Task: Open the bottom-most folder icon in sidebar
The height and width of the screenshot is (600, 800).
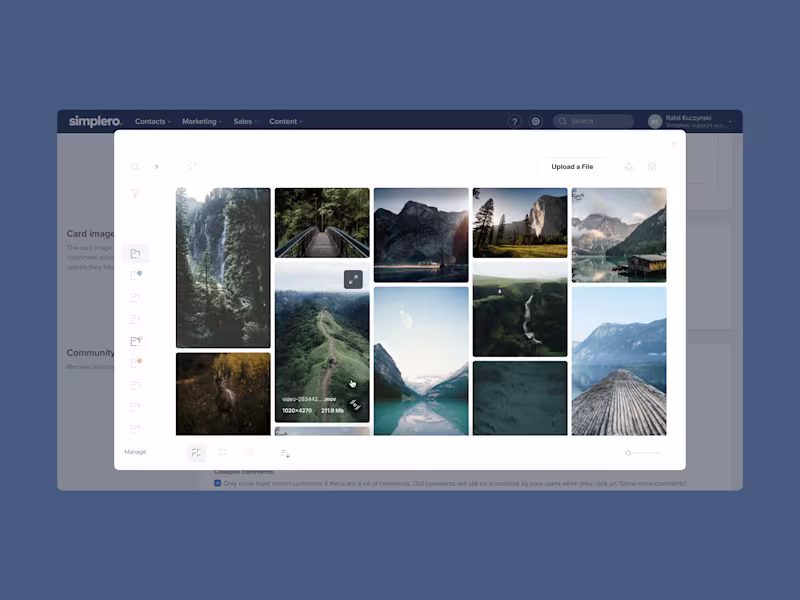Action: pos(135,429)
